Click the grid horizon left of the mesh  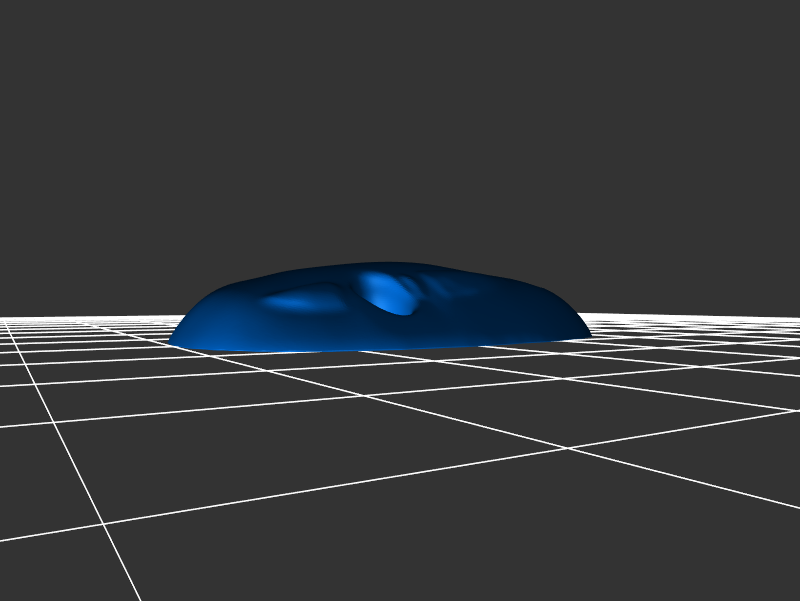point(80,320)
